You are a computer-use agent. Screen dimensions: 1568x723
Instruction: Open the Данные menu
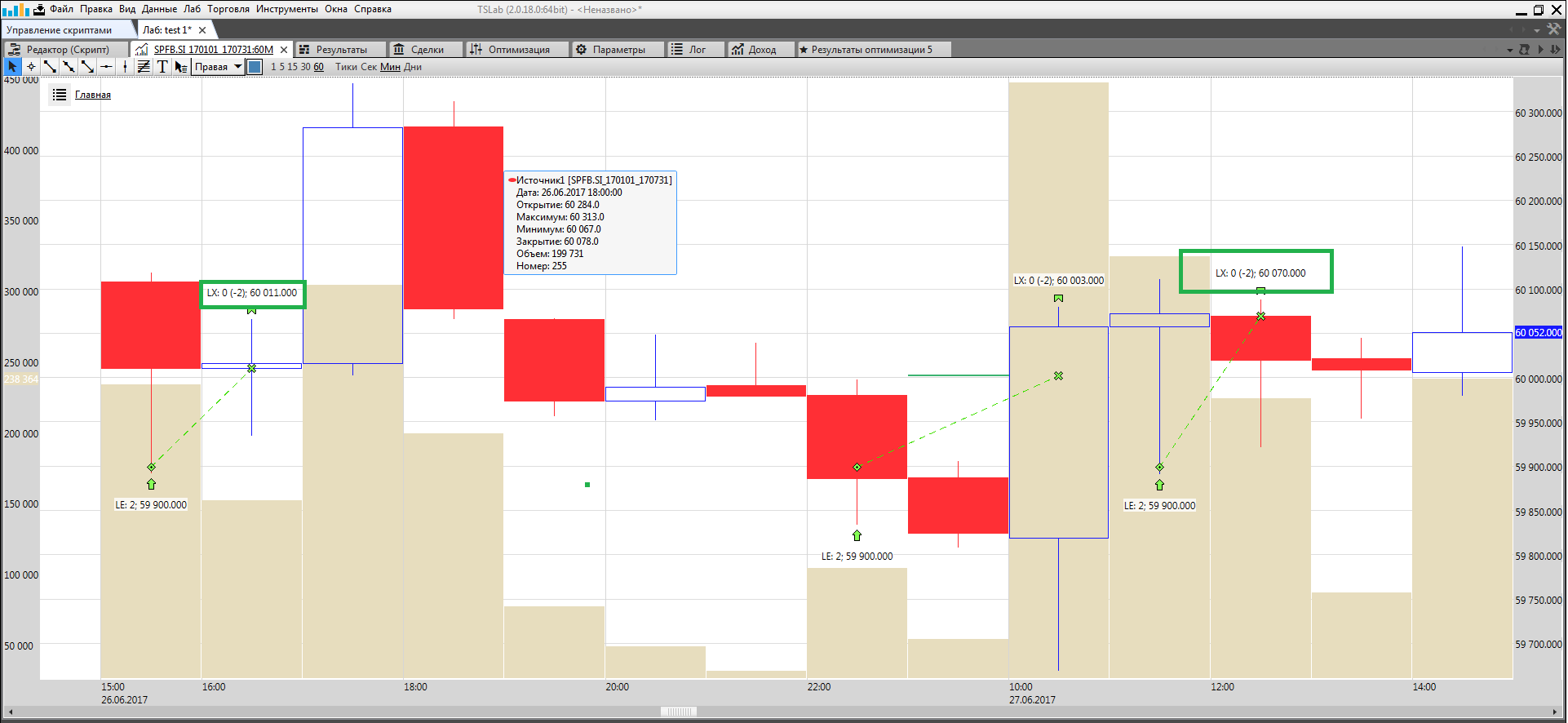pyautogui.click(x=159, y=9)
